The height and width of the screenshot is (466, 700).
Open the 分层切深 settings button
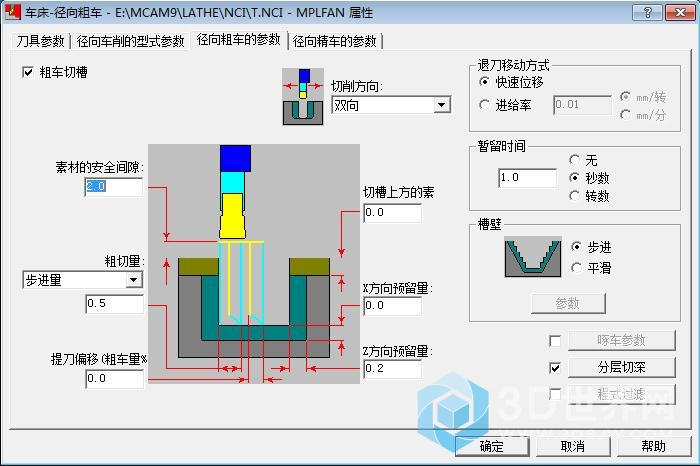pos(621,367)
